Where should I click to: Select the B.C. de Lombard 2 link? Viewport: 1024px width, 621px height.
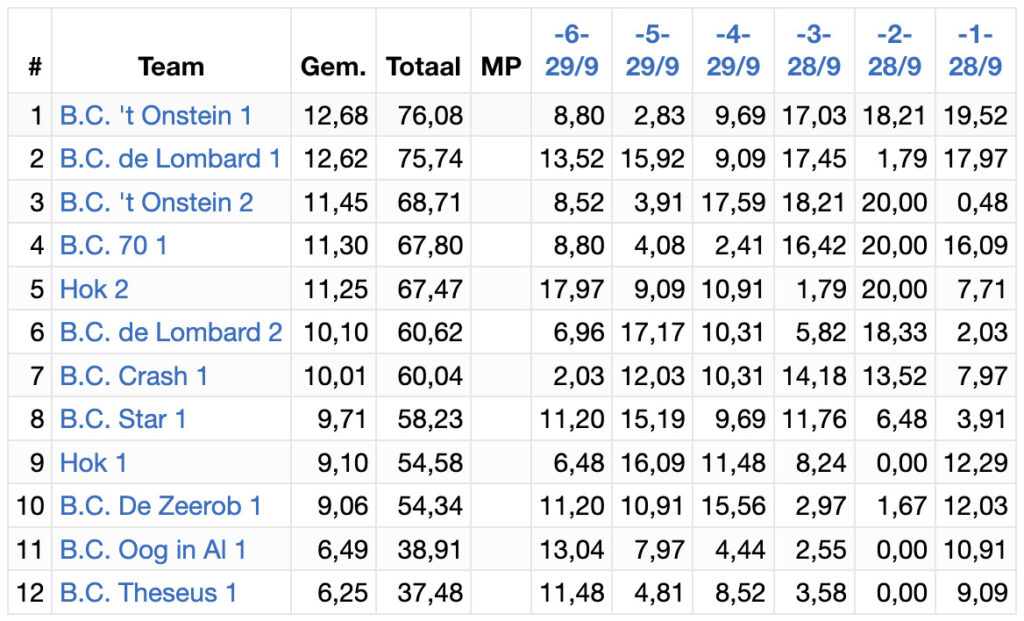(x=170, y=332)
